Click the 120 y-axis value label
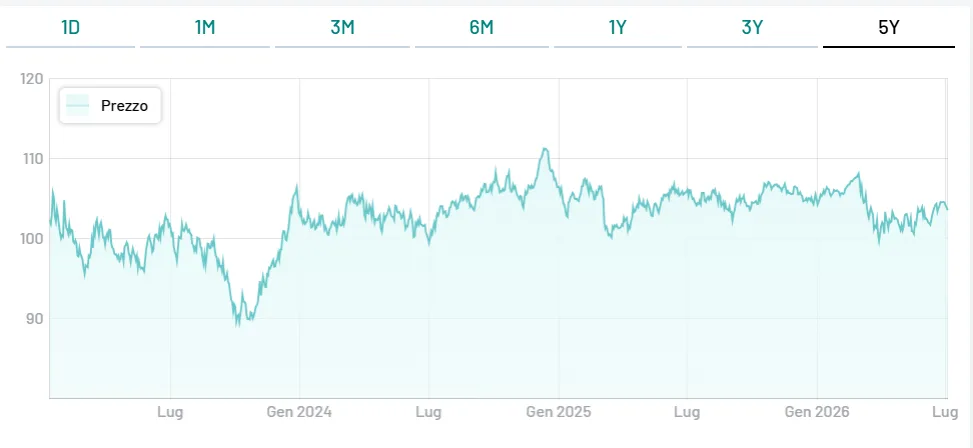Viewport: 973px width, 448px height. coord(32,79)
